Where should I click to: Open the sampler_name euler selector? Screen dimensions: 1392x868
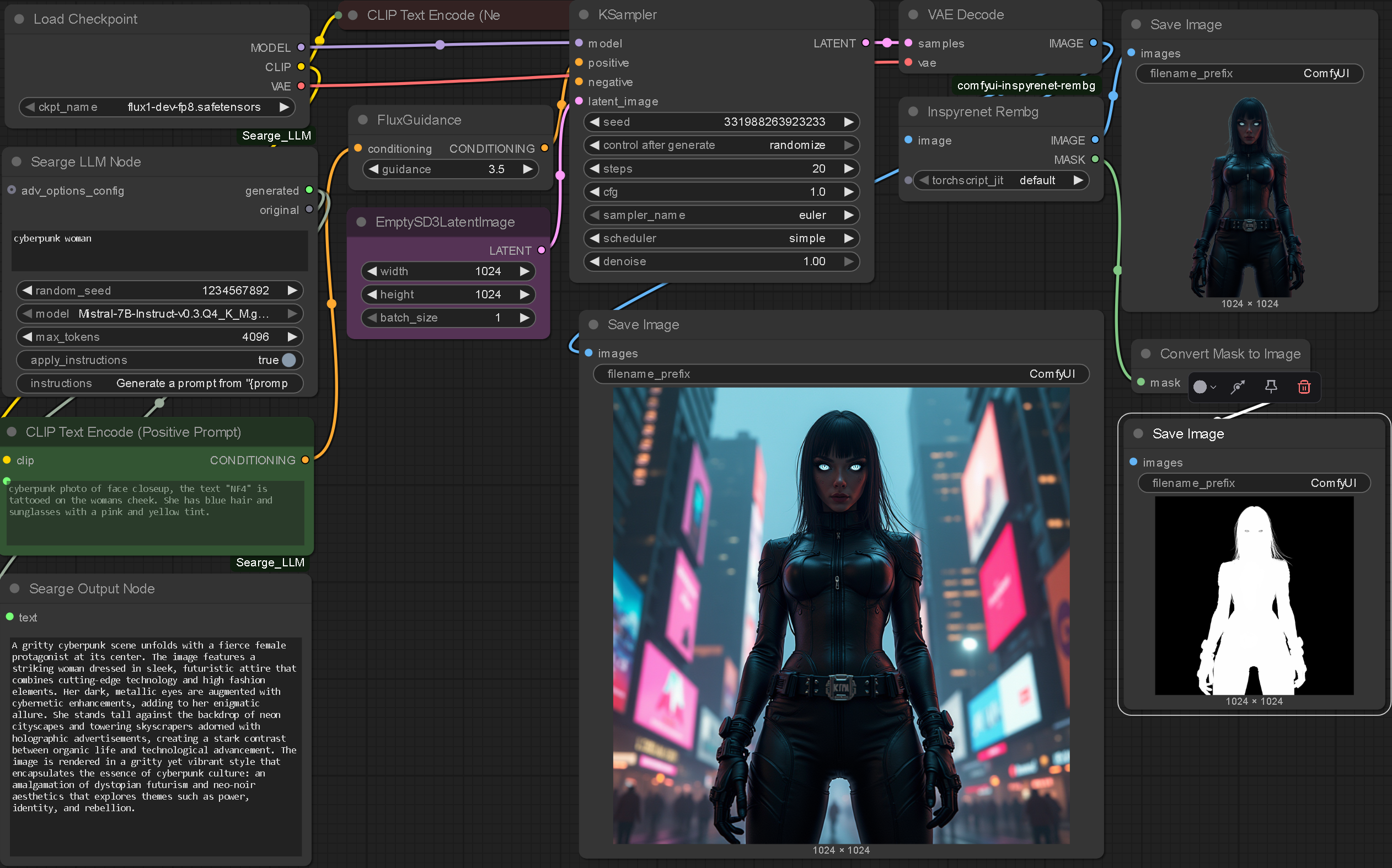coord(721,215)
